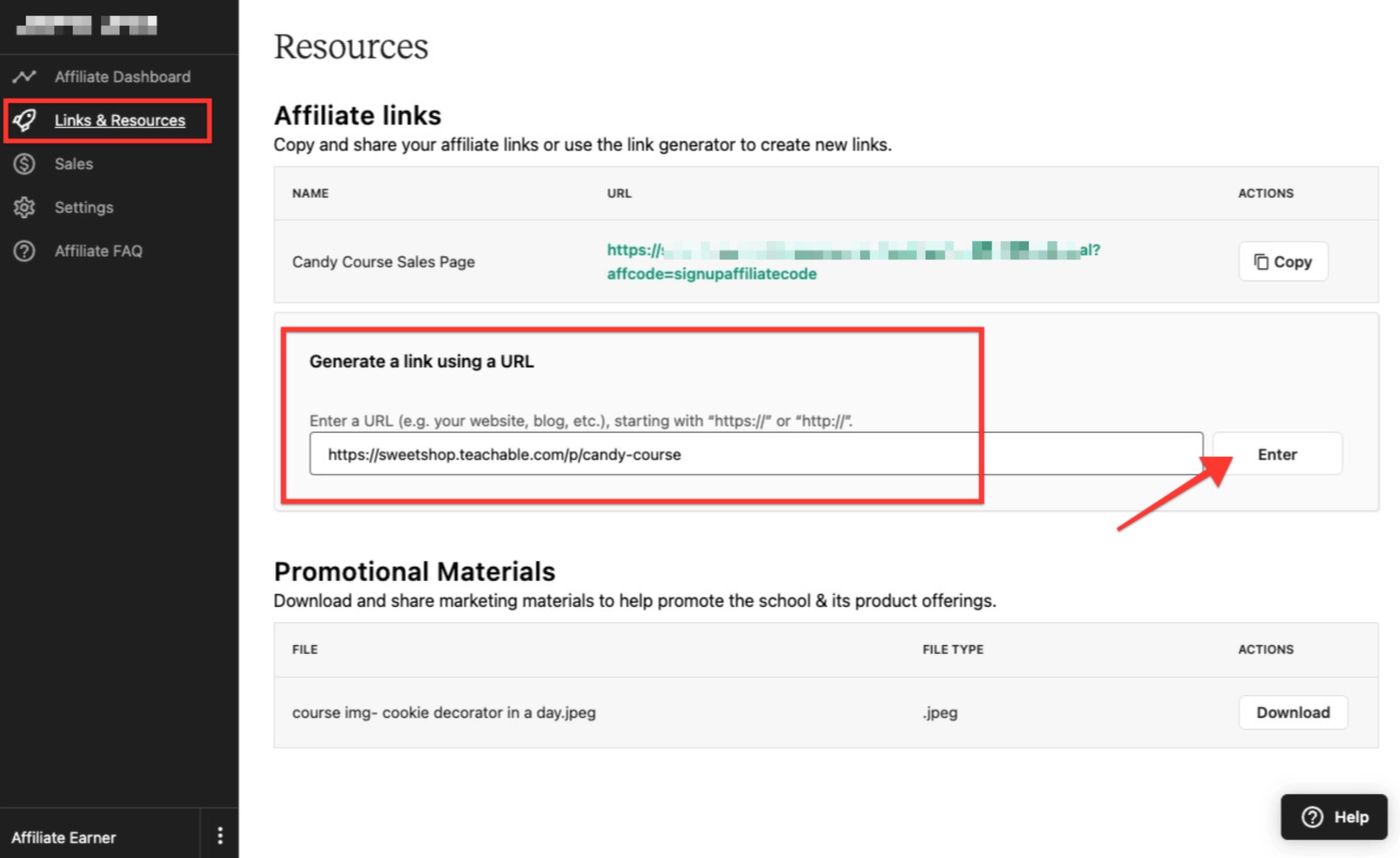The image size is (1400, 858).
Task: Open the Help widget
Action: pos(1333,817)
